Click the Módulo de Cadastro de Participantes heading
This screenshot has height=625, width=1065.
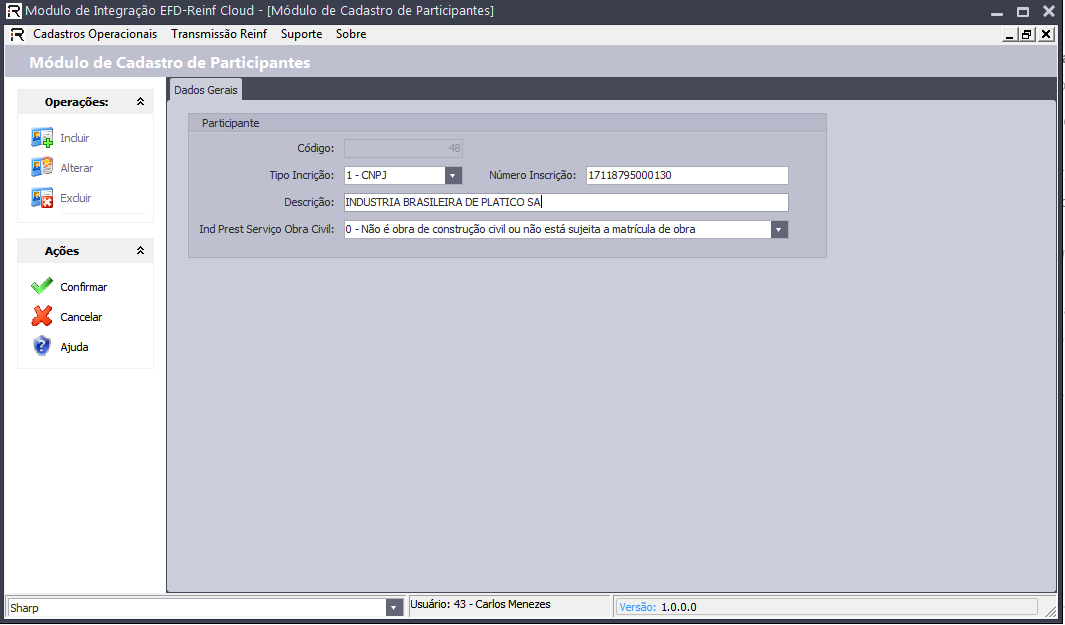click(x=170, y=62)
